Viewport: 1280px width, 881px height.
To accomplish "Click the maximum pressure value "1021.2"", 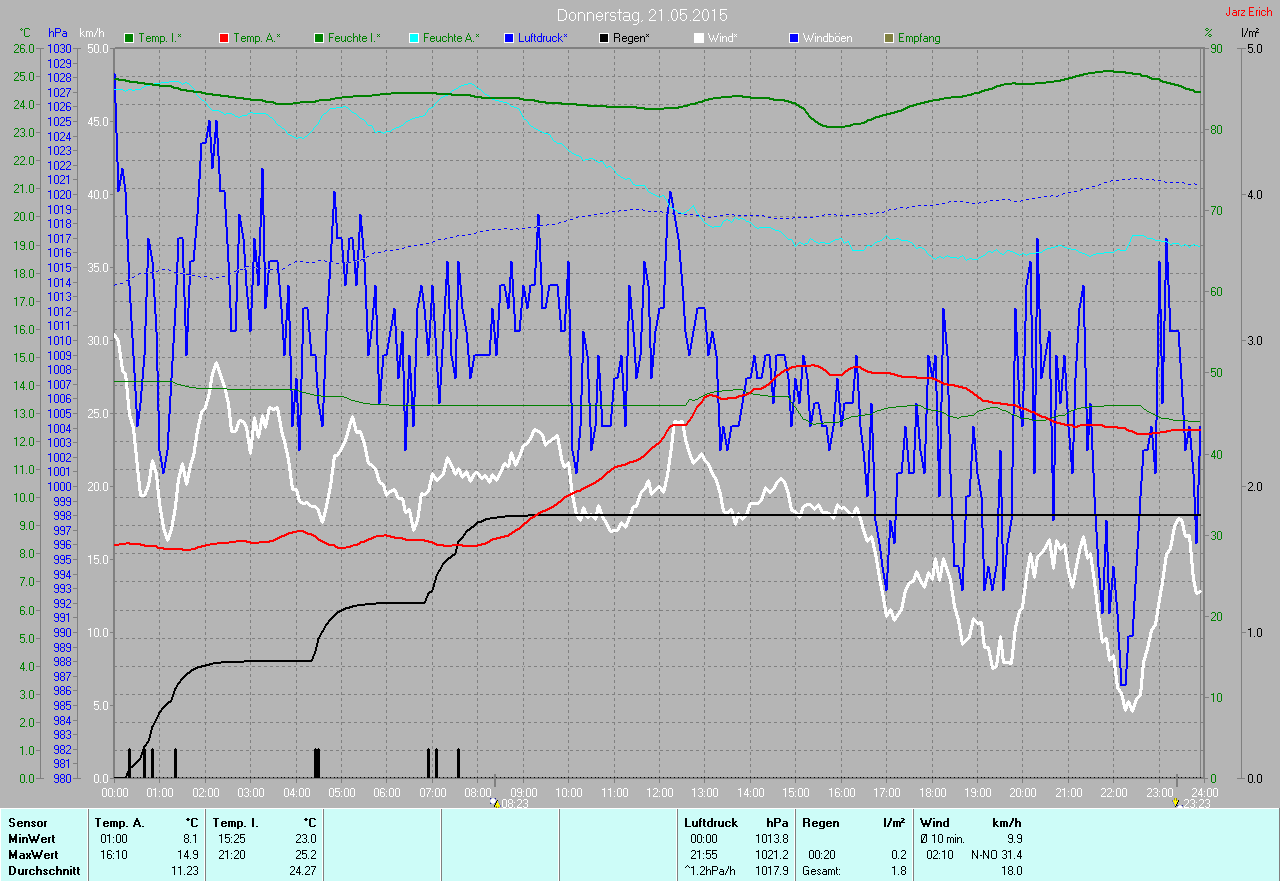I will pyautogui.click(x=771, y=854).
